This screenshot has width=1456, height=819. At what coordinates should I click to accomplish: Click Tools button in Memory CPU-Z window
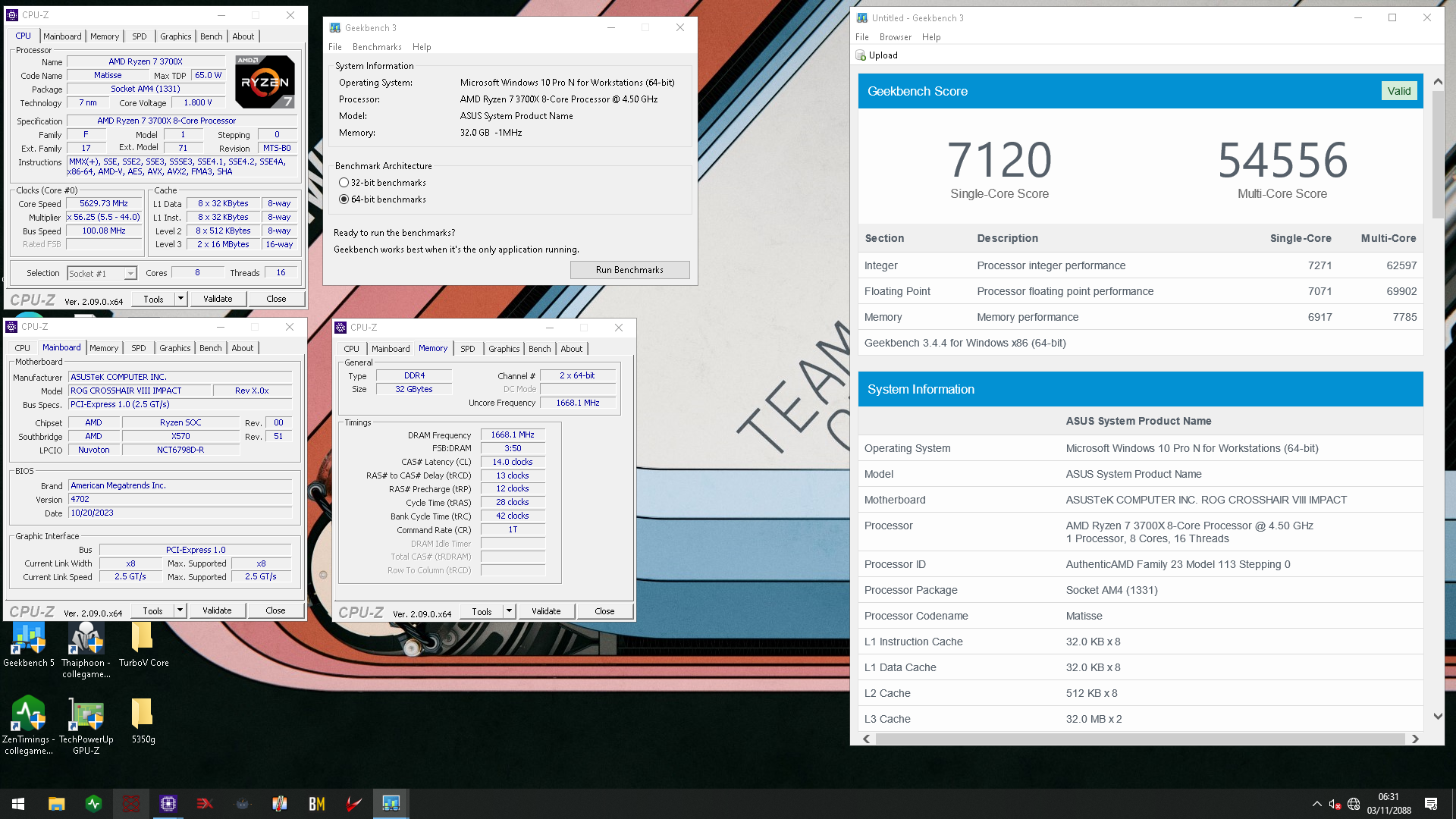(x=482, y=611)
